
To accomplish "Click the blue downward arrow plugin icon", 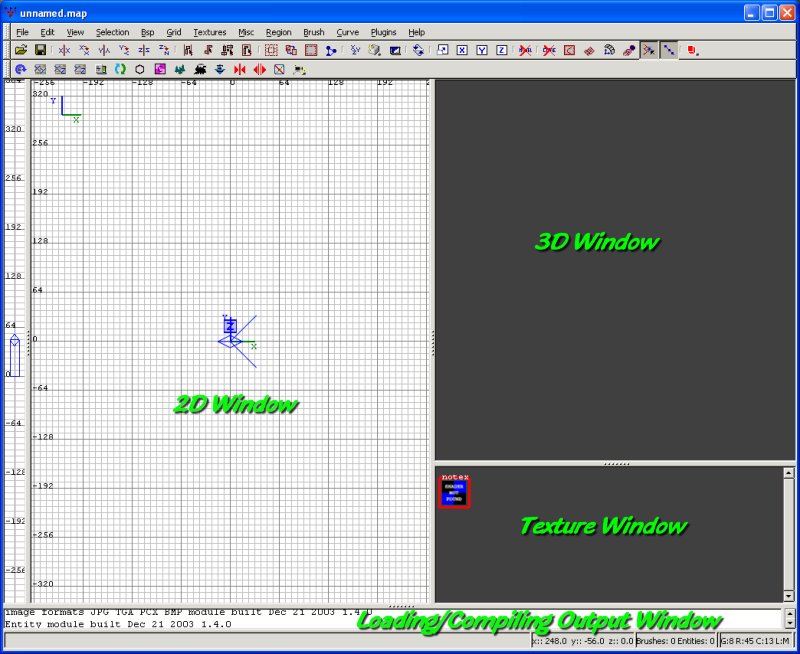I will tap(220, 69).
